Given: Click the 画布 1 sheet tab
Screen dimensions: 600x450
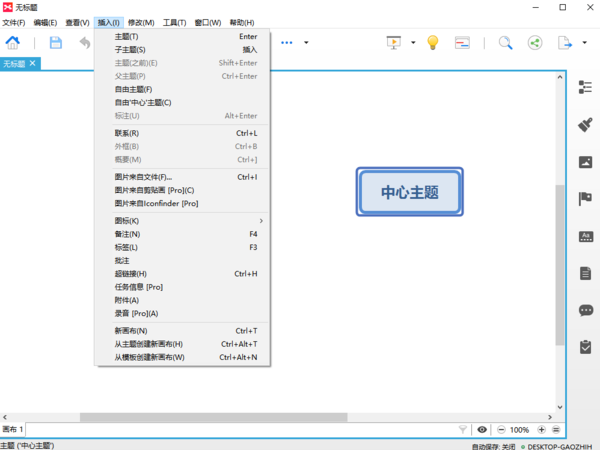Looking at the screenshot, I should tap(13, 429).
